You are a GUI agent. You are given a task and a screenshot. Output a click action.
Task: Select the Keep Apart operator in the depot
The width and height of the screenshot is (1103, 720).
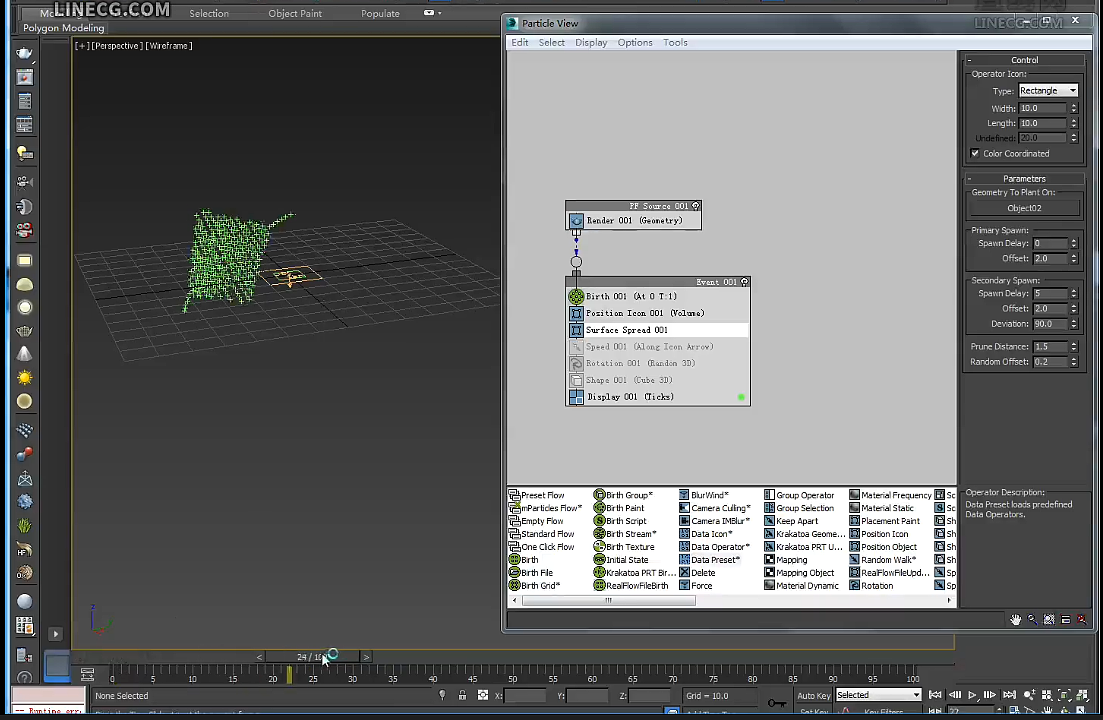tap(796, 521)
